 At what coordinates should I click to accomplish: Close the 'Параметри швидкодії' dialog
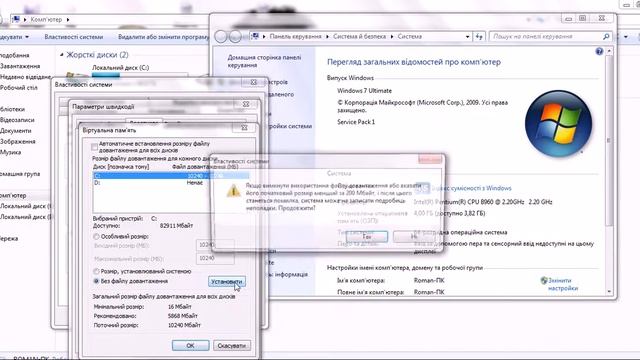pos(246,104)
